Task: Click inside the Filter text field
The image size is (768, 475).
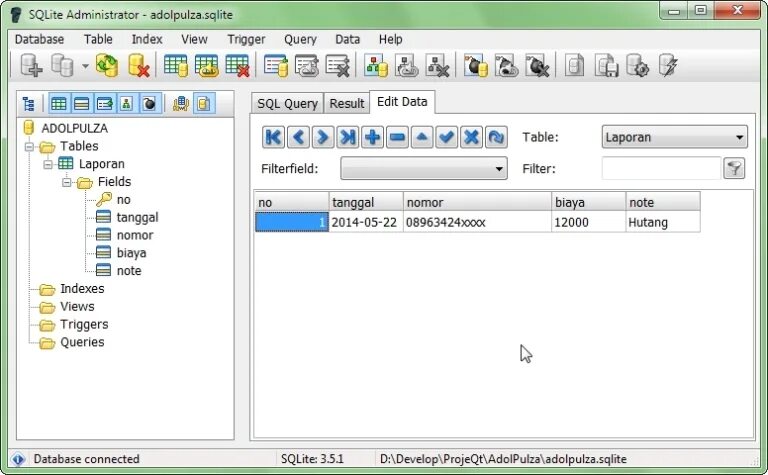Action: (x=661, y=168)
